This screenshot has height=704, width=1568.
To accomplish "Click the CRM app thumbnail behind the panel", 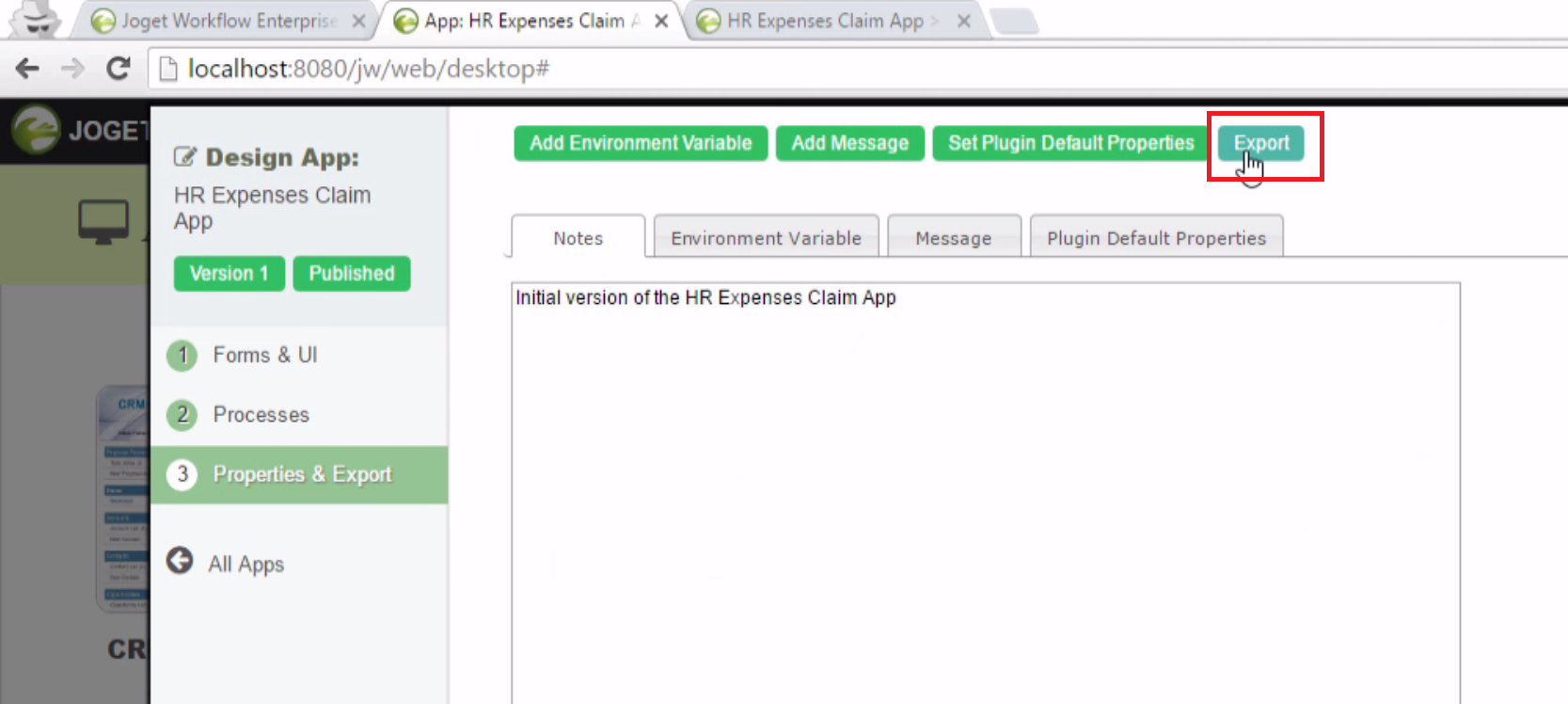I will click(123, 497).
